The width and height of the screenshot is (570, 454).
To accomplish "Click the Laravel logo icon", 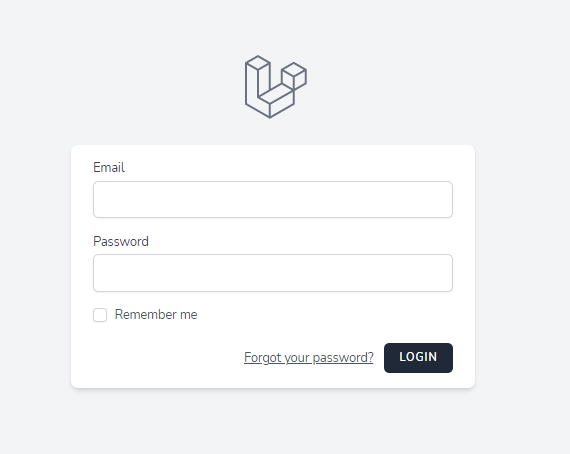I will tap(276, 87).
